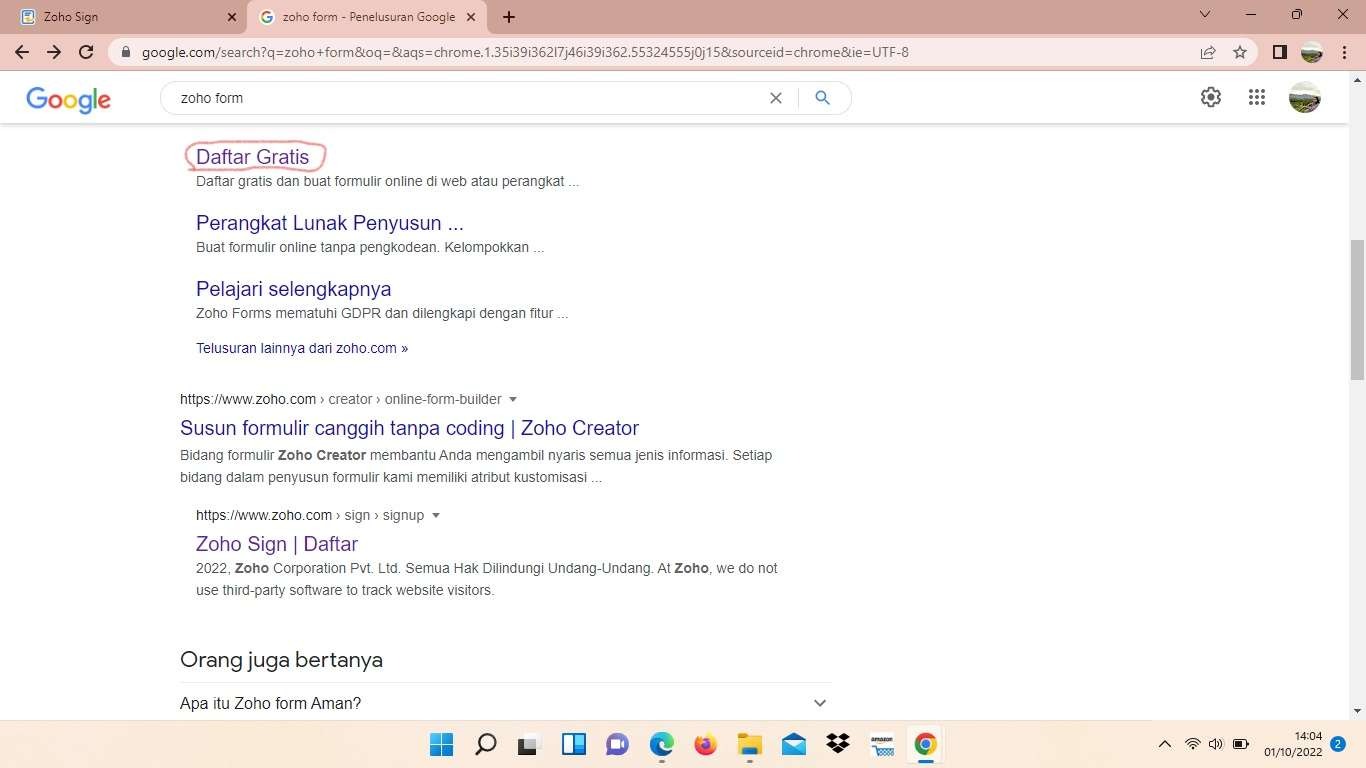Select the zoho form Google tab

click(366, 17)
